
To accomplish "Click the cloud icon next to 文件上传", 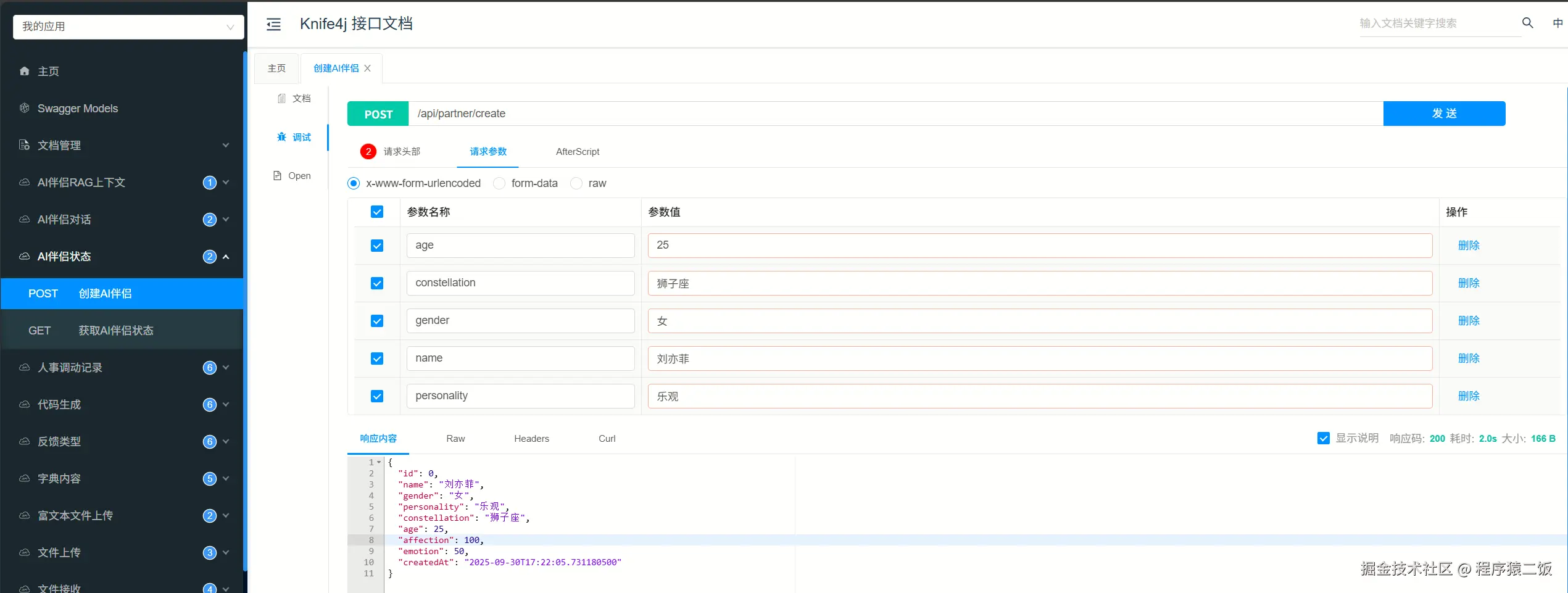I will (25, 552).
